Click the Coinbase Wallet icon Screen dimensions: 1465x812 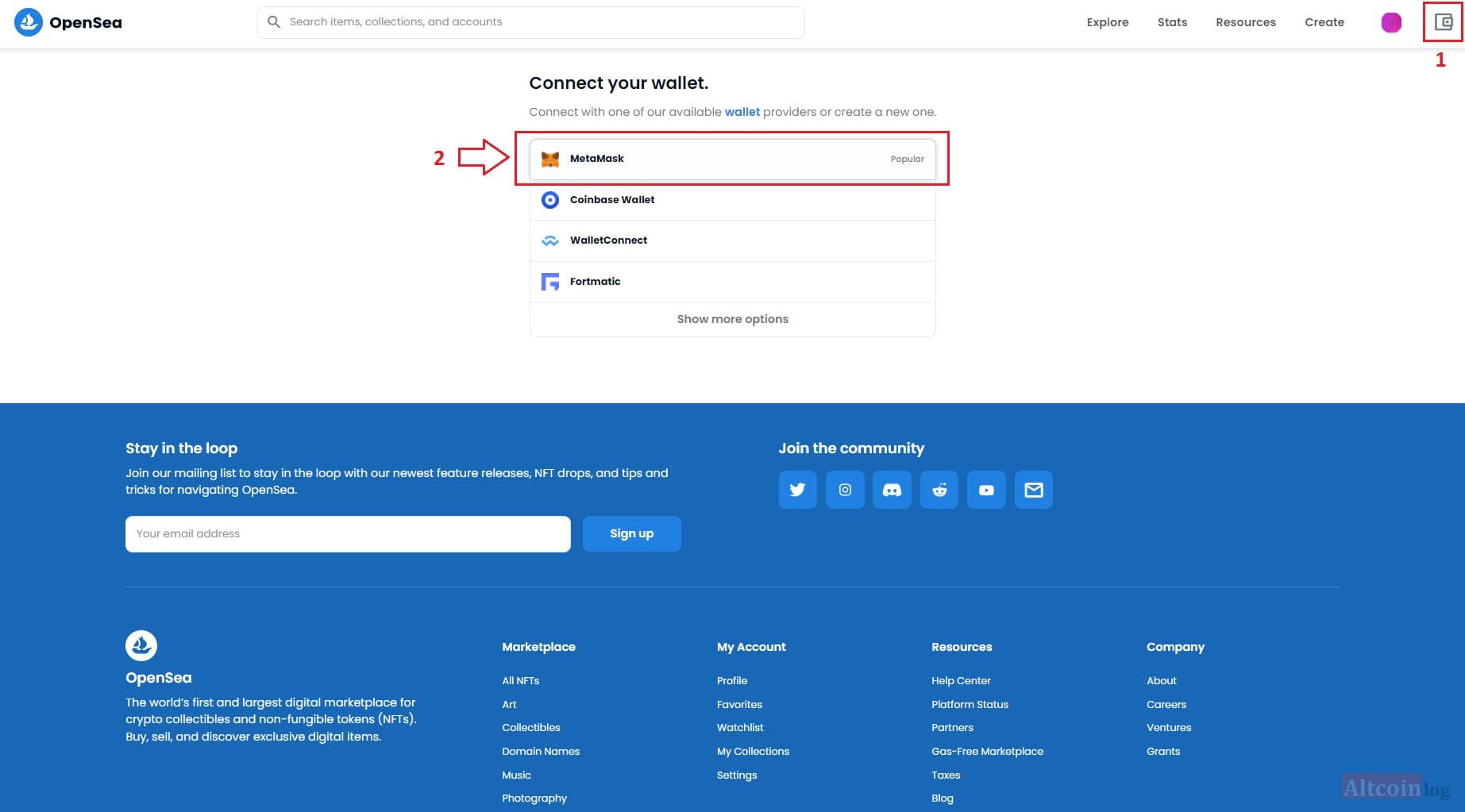pos(550,200)
